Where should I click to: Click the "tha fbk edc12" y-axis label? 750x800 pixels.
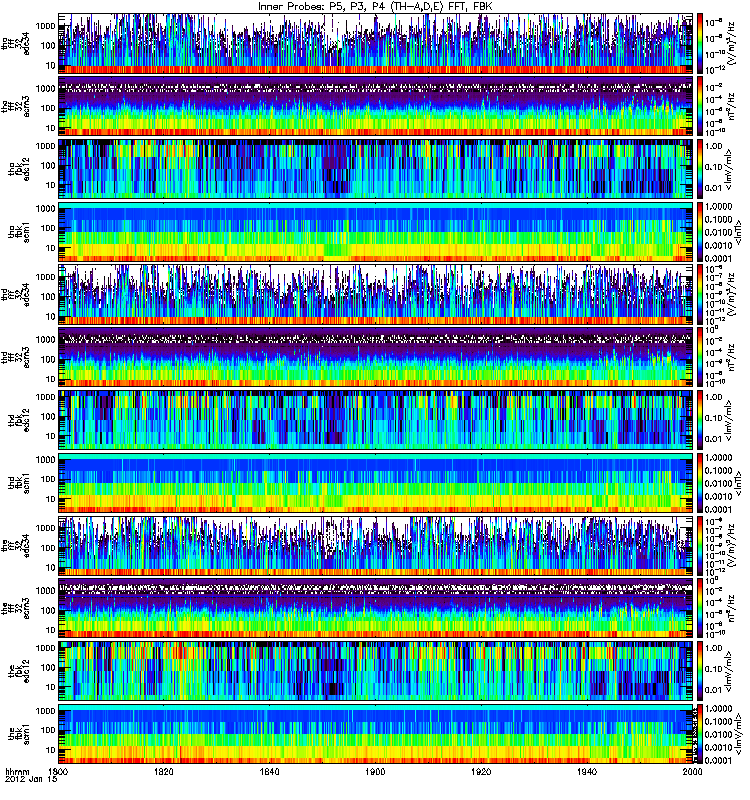[19, 169]
